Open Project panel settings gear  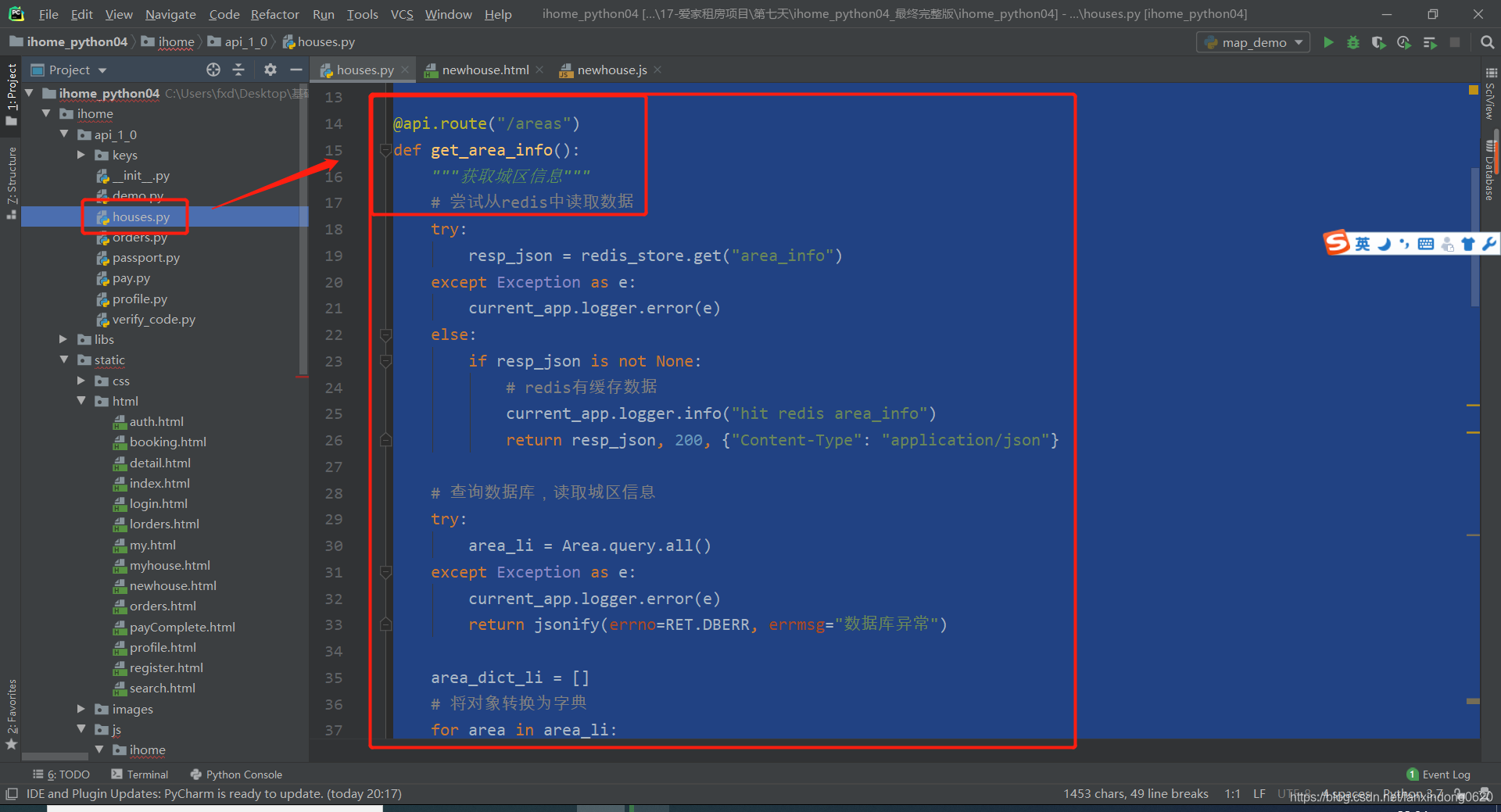[x=270, y=70]
